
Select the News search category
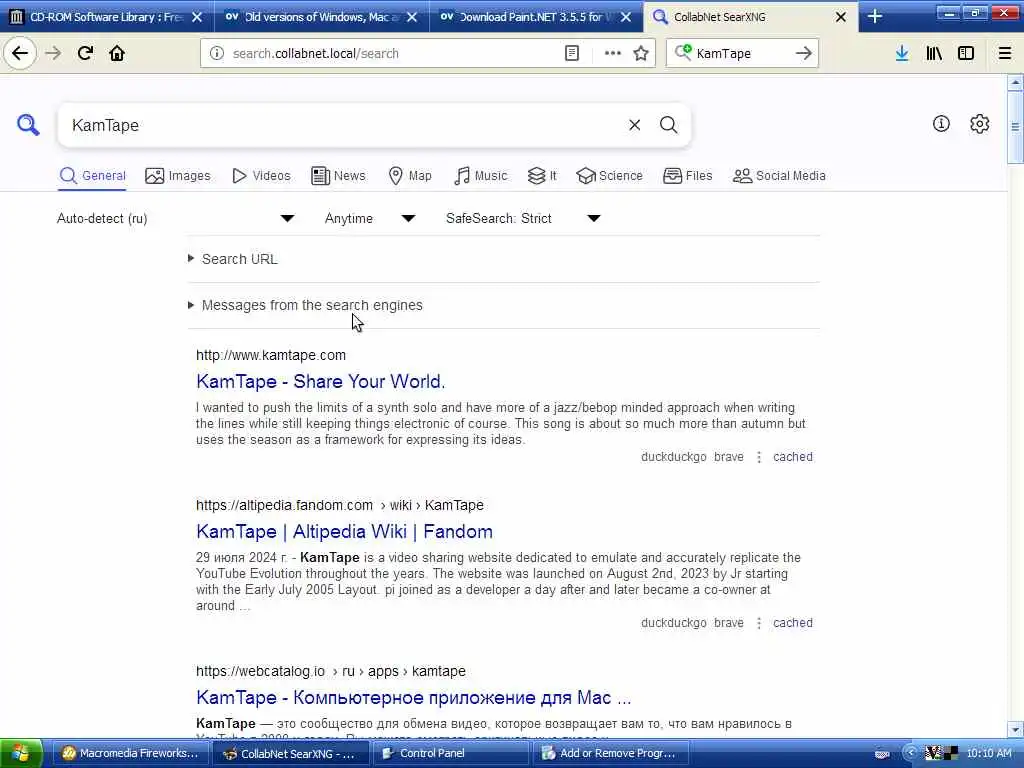click(x=338, y=176)
